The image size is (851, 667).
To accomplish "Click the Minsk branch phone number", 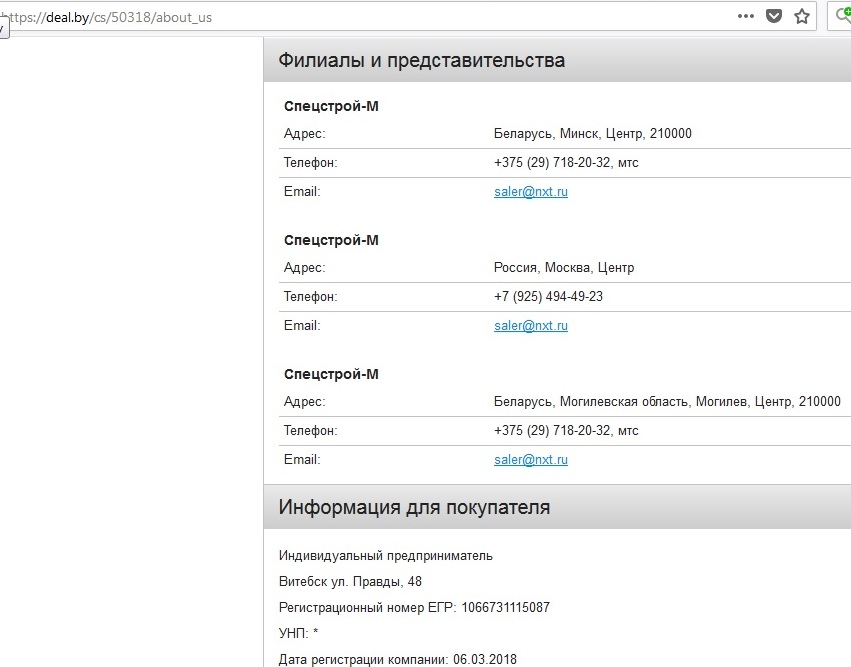I will pos(565,163).
